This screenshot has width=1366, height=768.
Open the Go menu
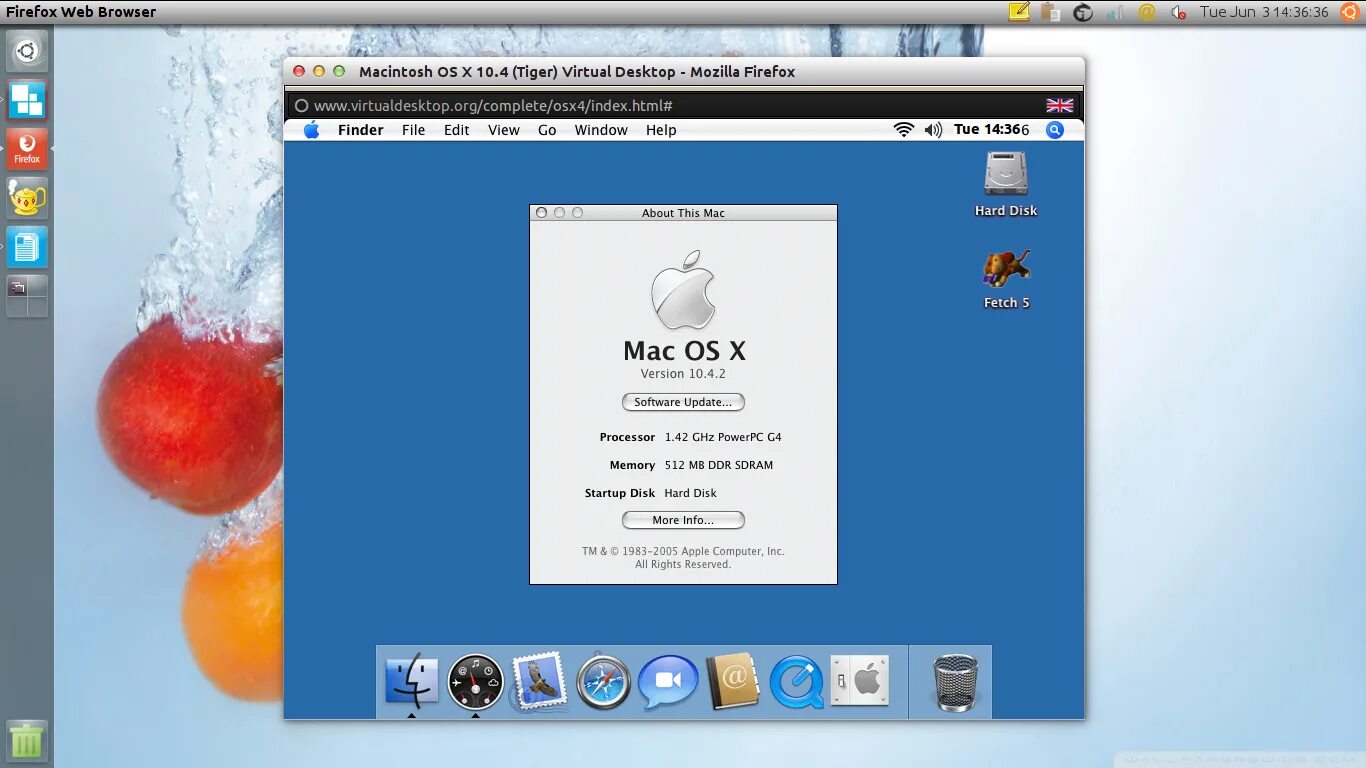click(547, 130)
